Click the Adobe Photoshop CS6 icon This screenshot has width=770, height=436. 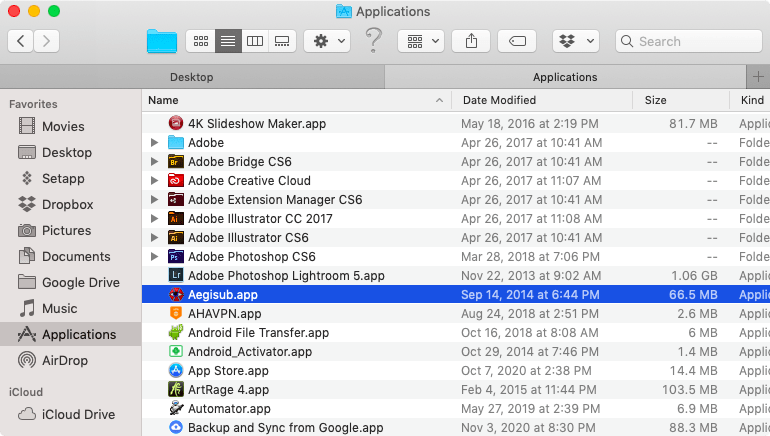pyautogui.click(x=176, y=256)
